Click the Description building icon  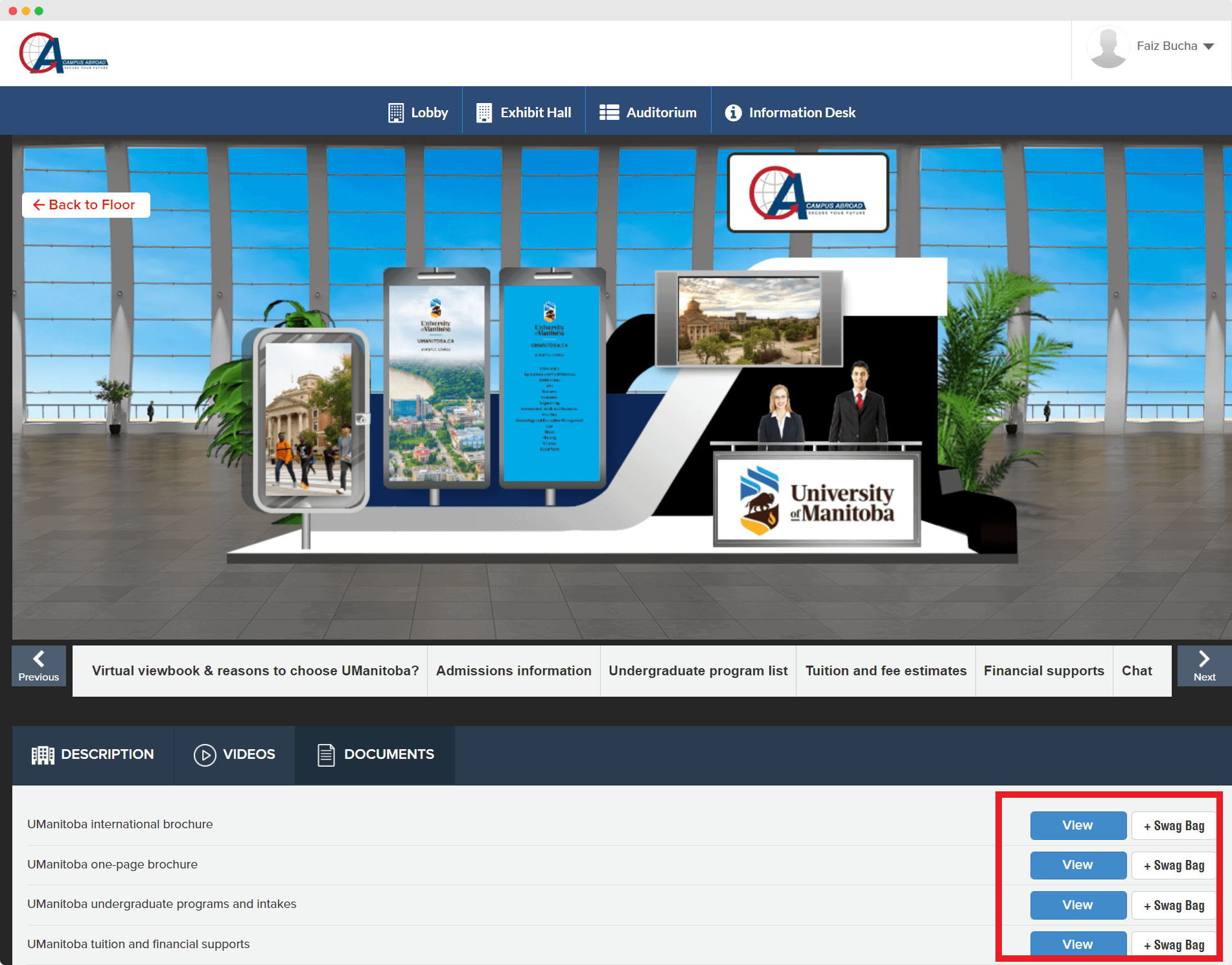tap(43, 755)
